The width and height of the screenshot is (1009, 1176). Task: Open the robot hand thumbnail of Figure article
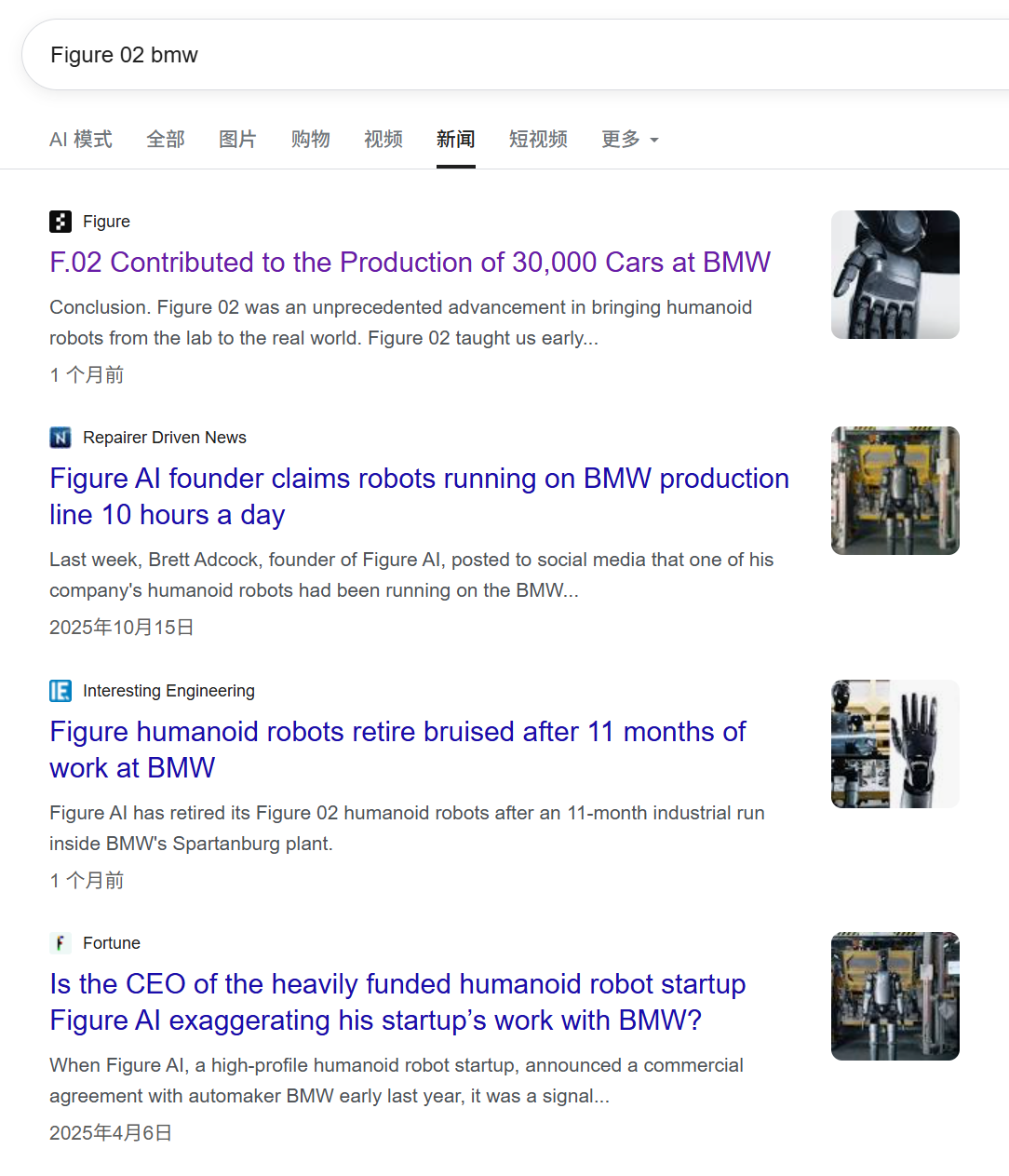(x=895, y=275)
